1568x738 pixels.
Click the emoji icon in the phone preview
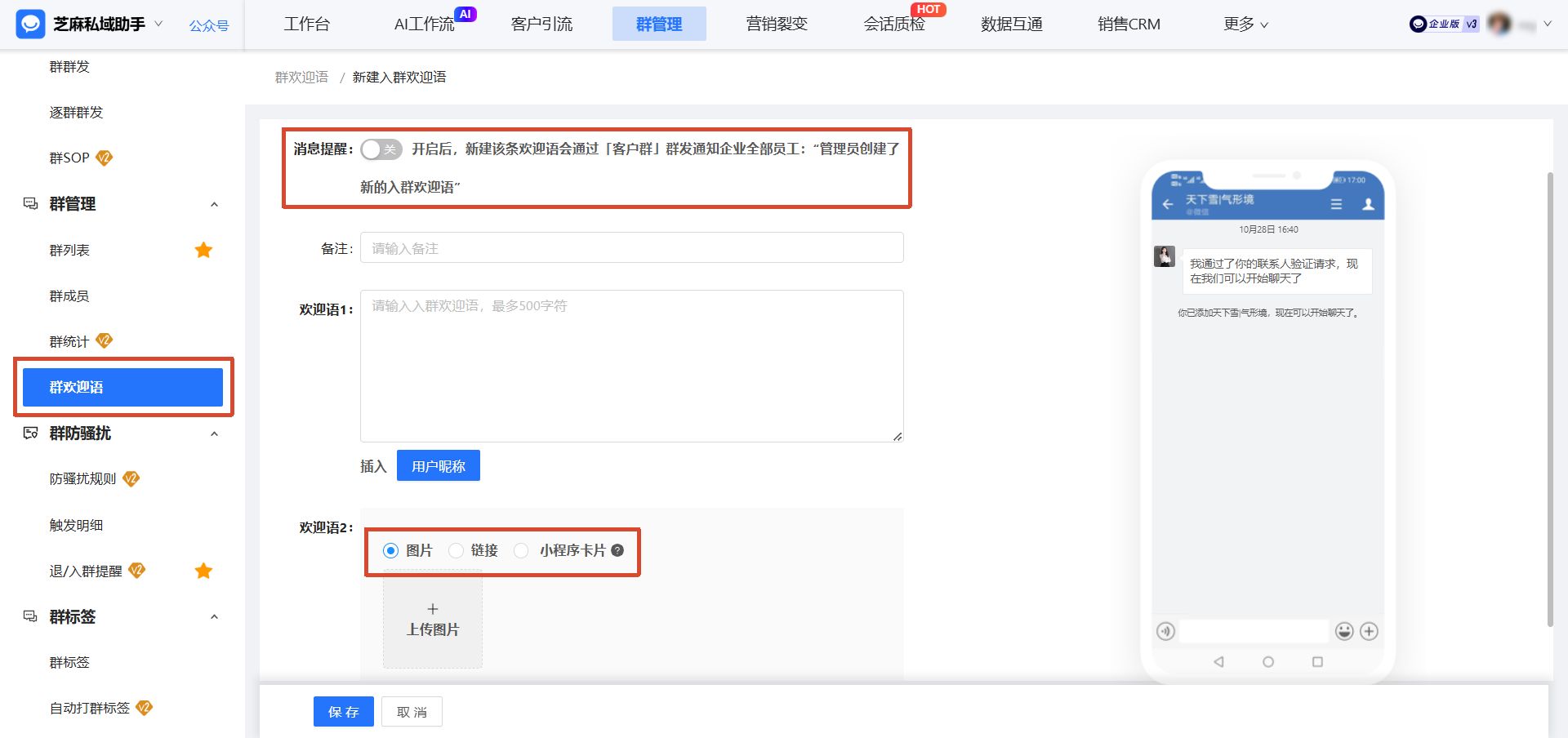tap(1343, 631)
